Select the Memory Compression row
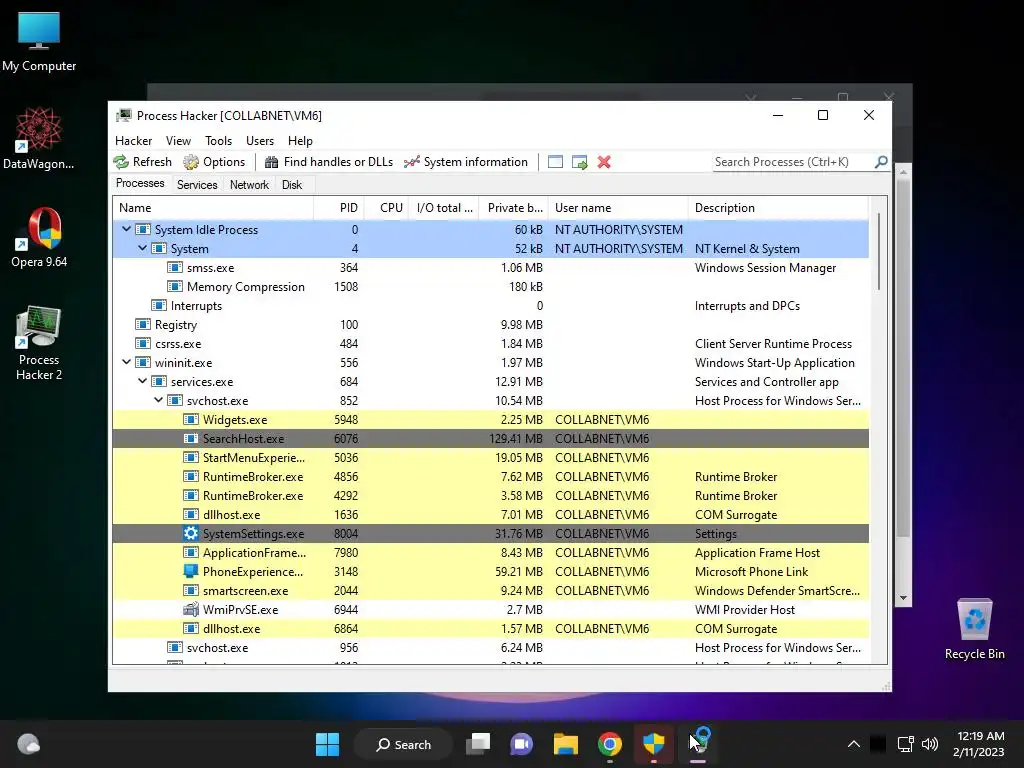Viewport: 1024px width, 768px height. [491, 287]
